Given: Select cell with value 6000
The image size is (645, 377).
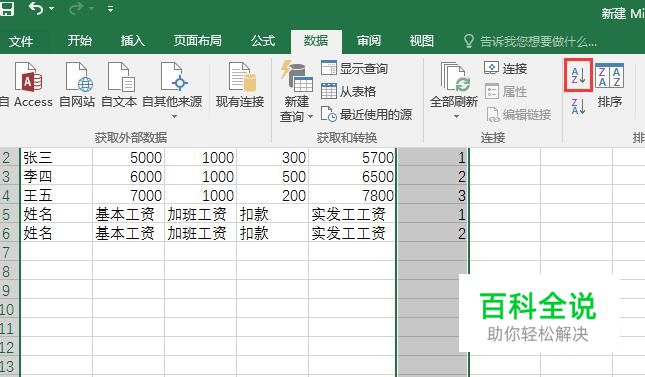Looking at the screenshot, I should pos(128,177).
